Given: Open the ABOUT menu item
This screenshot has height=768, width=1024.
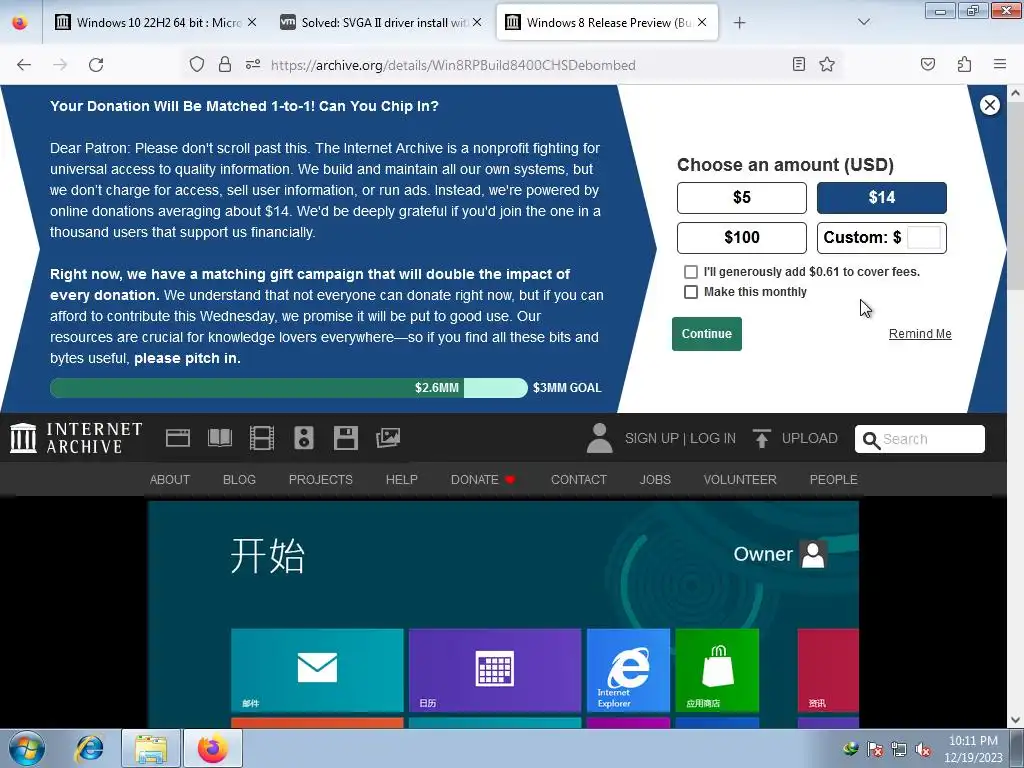Looking at the screenshot, I should (x=170, y=479).
